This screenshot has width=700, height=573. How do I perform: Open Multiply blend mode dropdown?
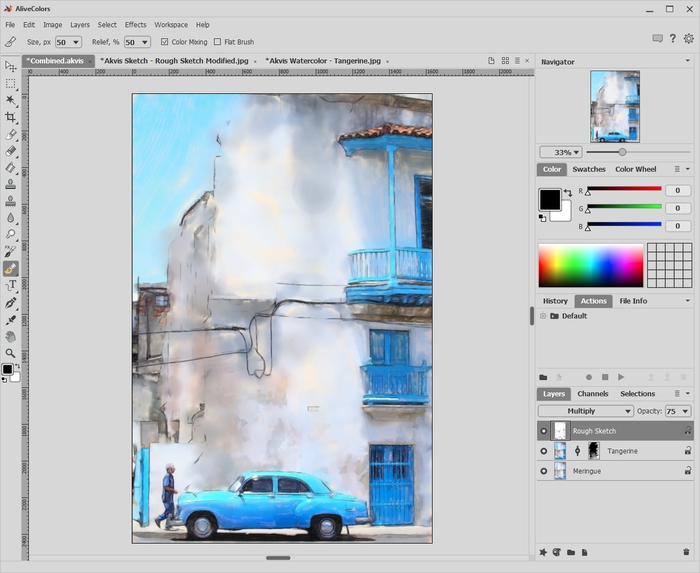(x=586, y=411)
